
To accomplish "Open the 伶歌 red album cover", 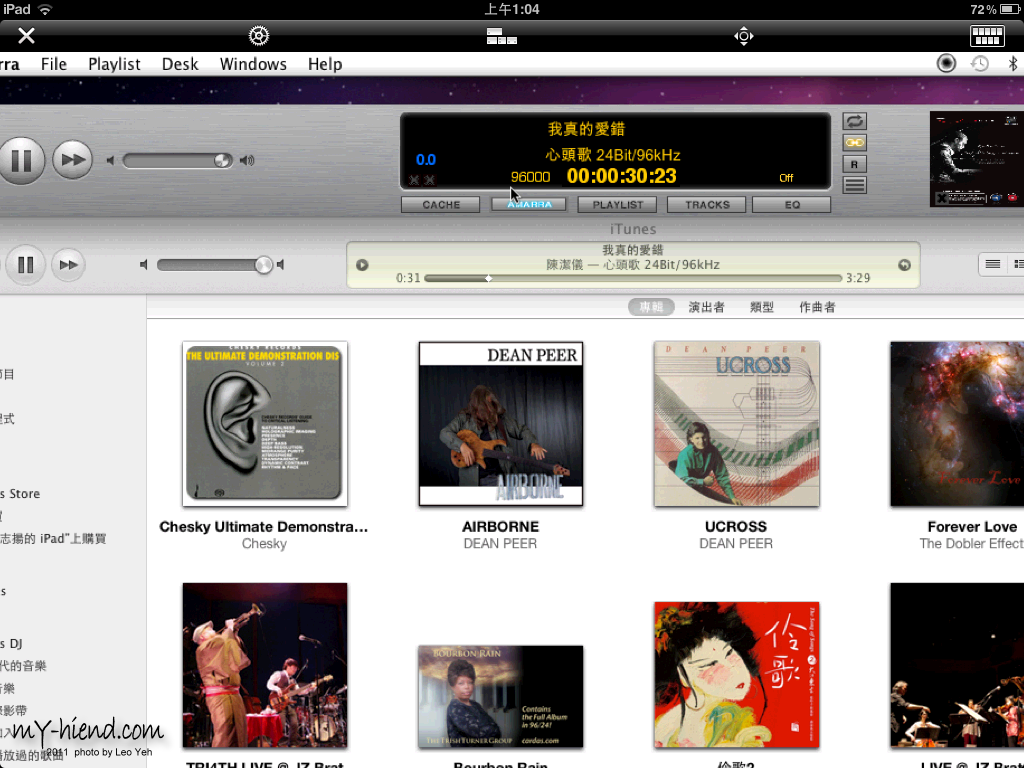I will point(737,675).
